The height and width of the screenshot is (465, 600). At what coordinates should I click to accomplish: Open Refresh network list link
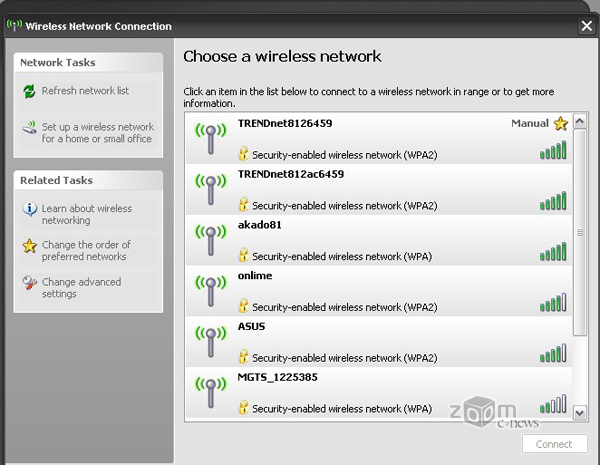[x=85, y=91]
